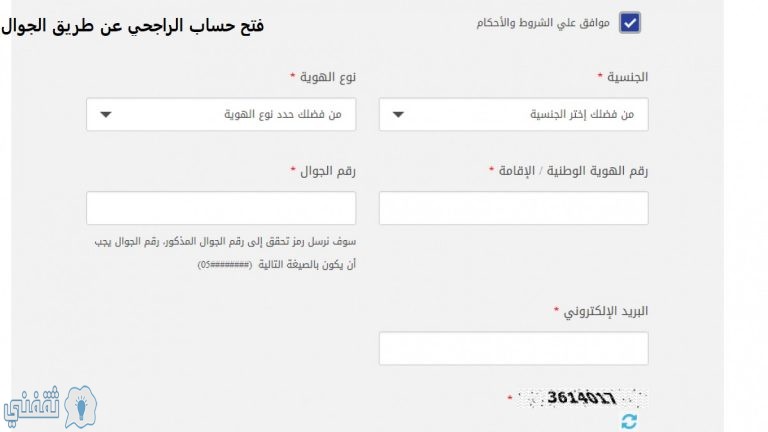Uncheck the terms and conditions agreement checkbox

coord(629,23)
